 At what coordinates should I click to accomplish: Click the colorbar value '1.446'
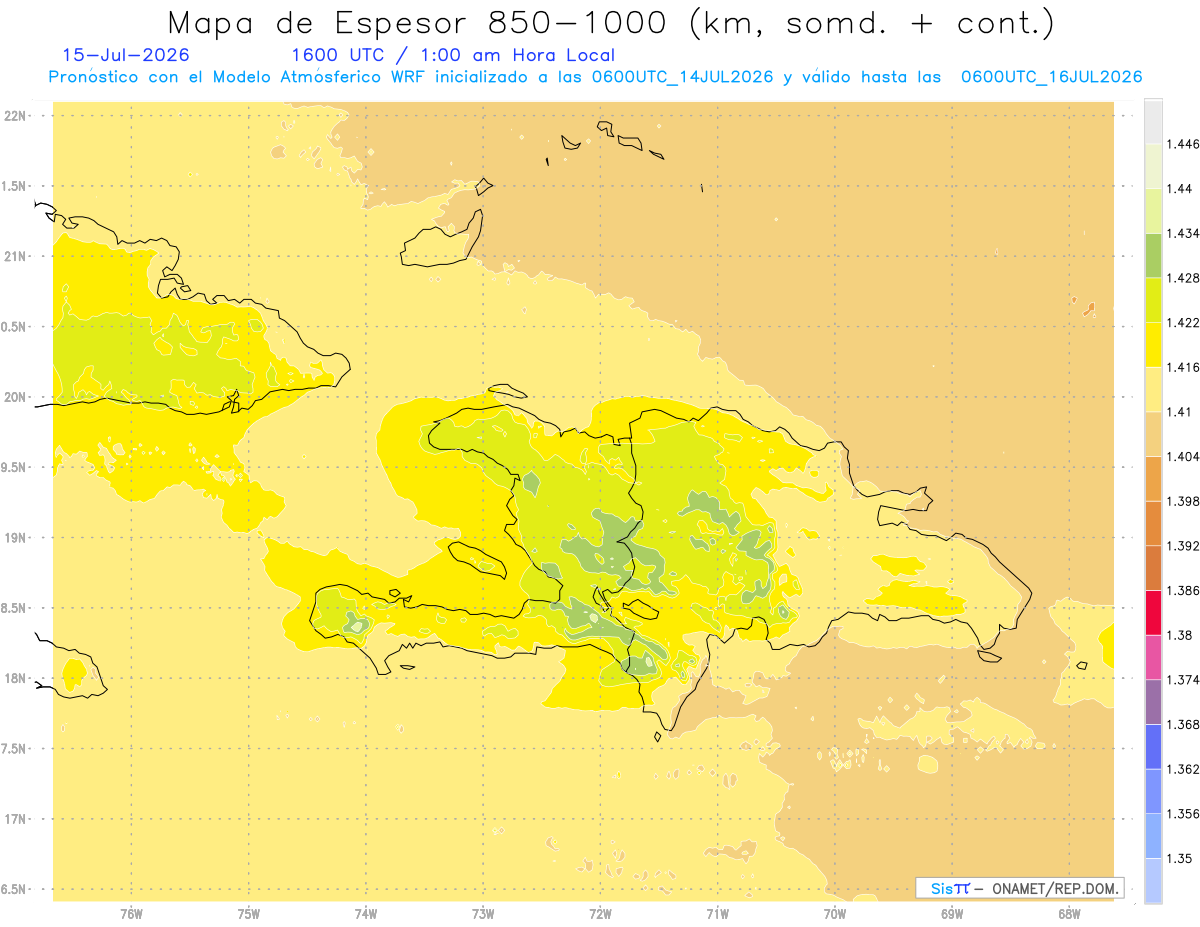pyautogui.click(x=1183, y=144)
